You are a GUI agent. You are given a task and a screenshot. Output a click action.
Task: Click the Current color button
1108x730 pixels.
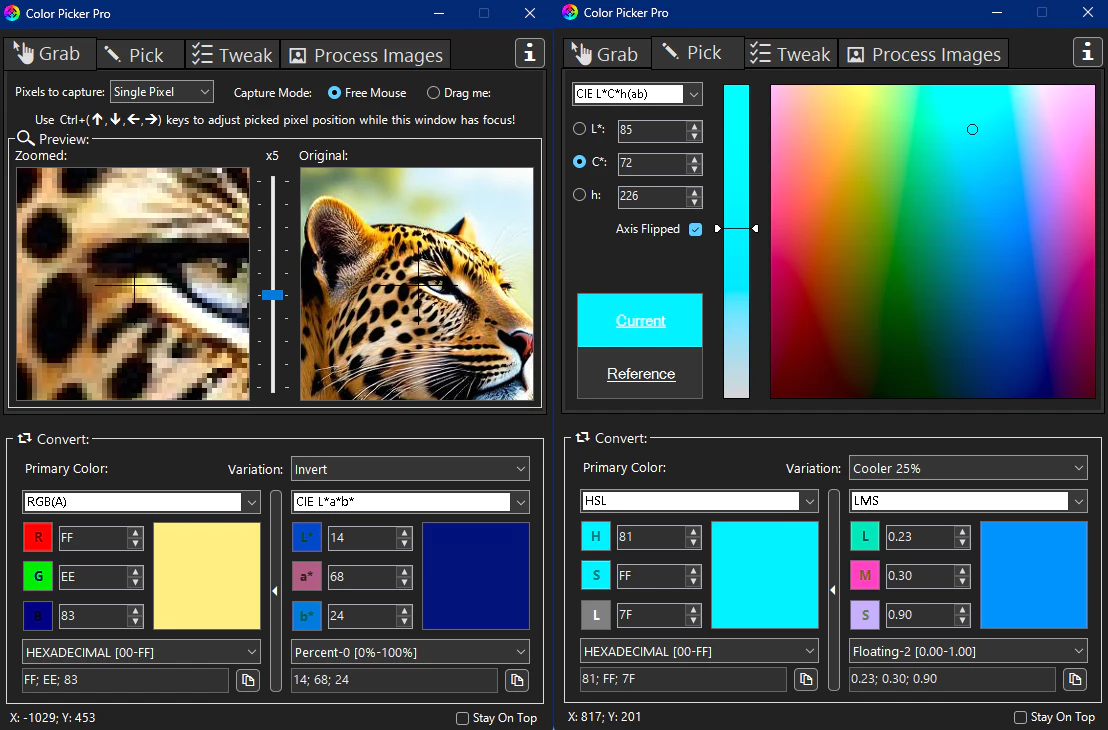639,320
